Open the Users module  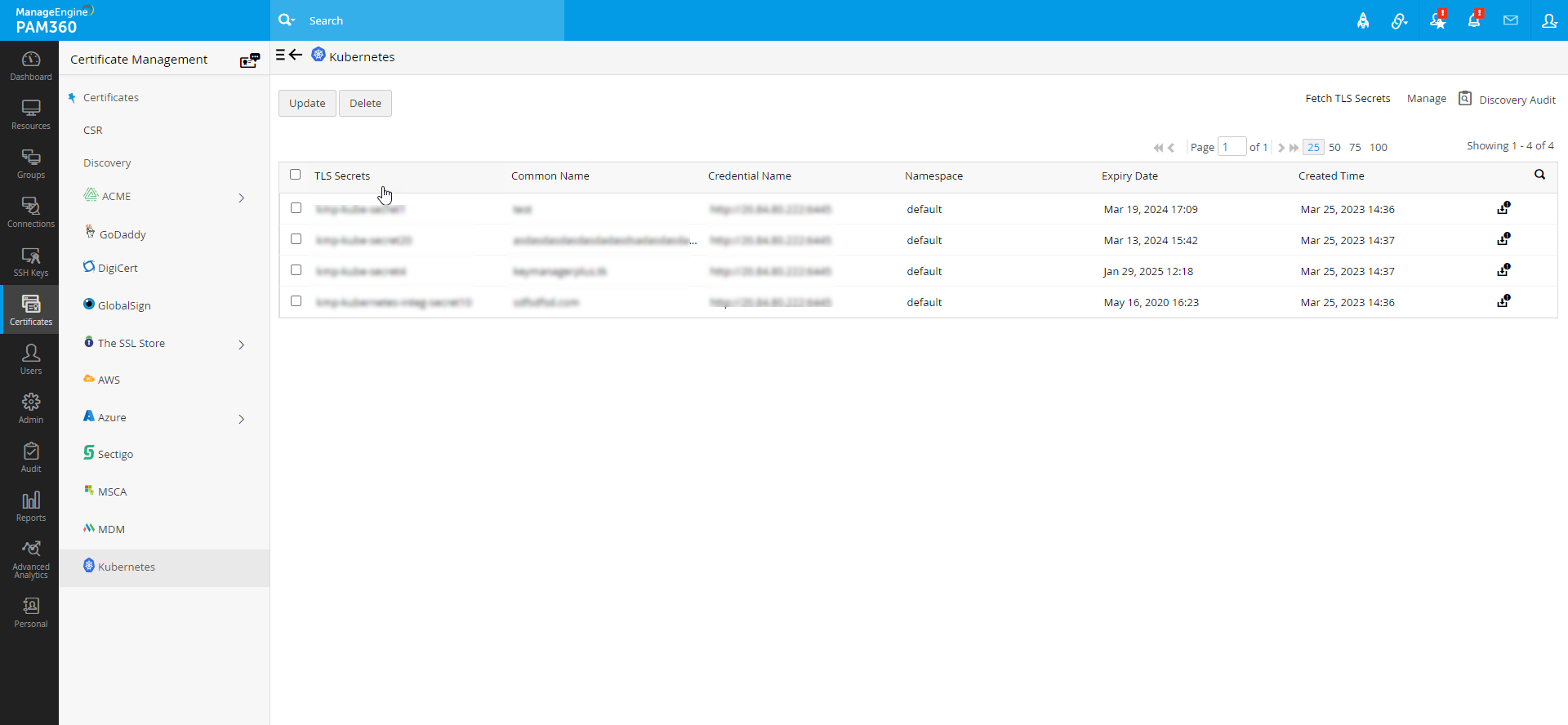[30, 360]
